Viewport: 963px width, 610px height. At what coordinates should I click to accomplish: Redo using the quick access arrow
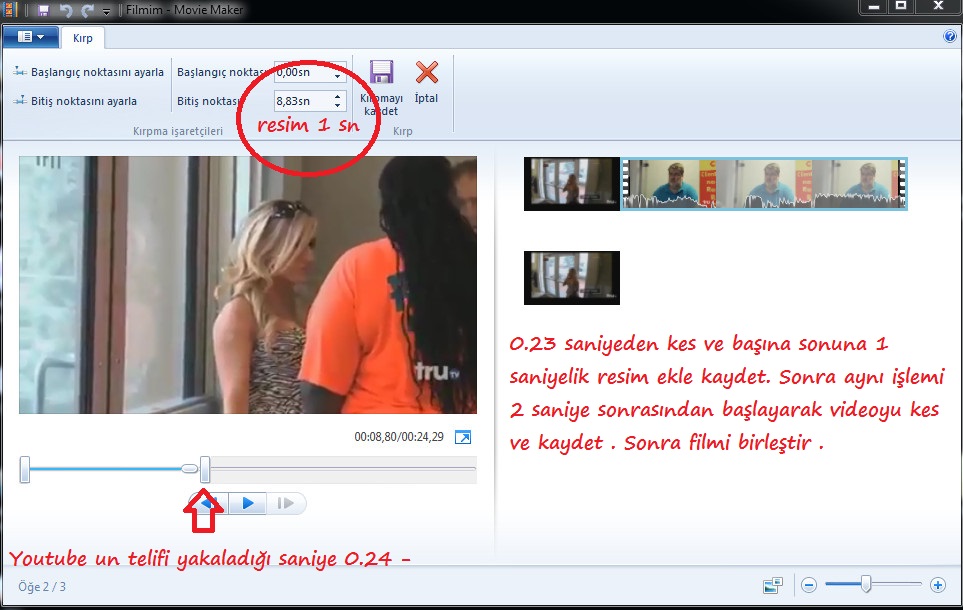click(x=87, y=9)
